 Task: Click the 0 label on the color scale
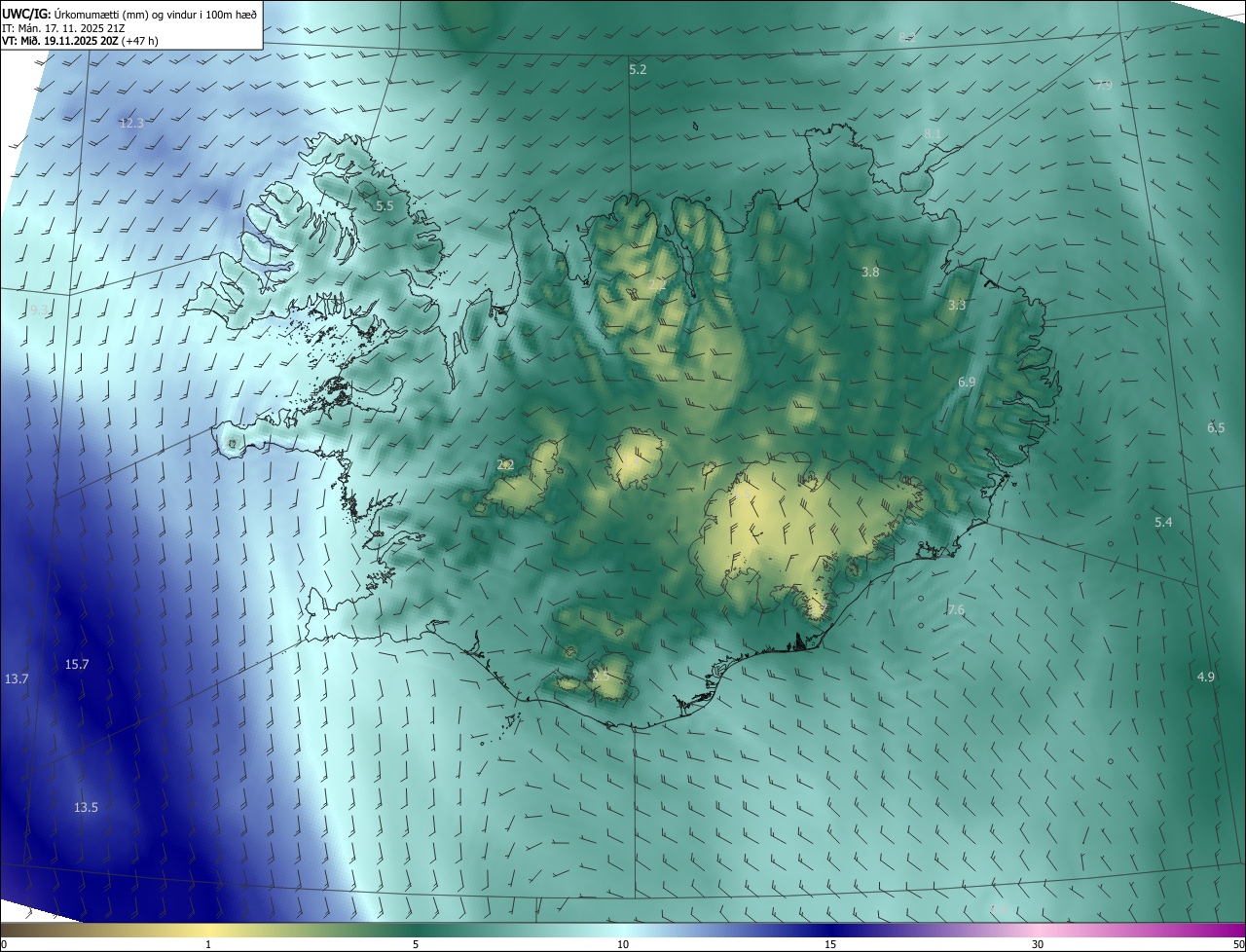[4, 944]
